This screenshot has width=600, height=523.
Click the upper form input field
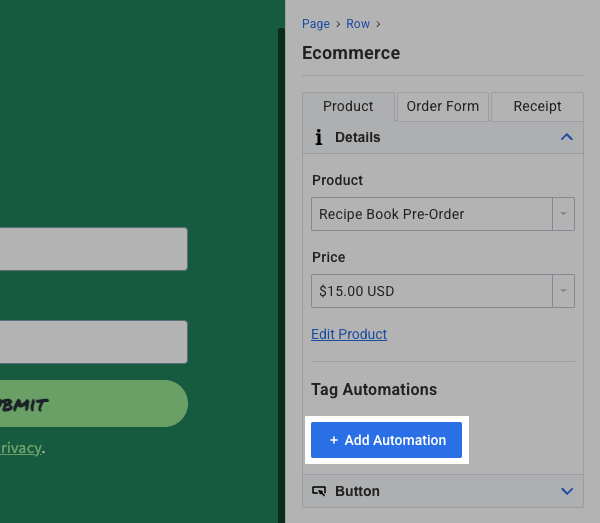point(90,249)
